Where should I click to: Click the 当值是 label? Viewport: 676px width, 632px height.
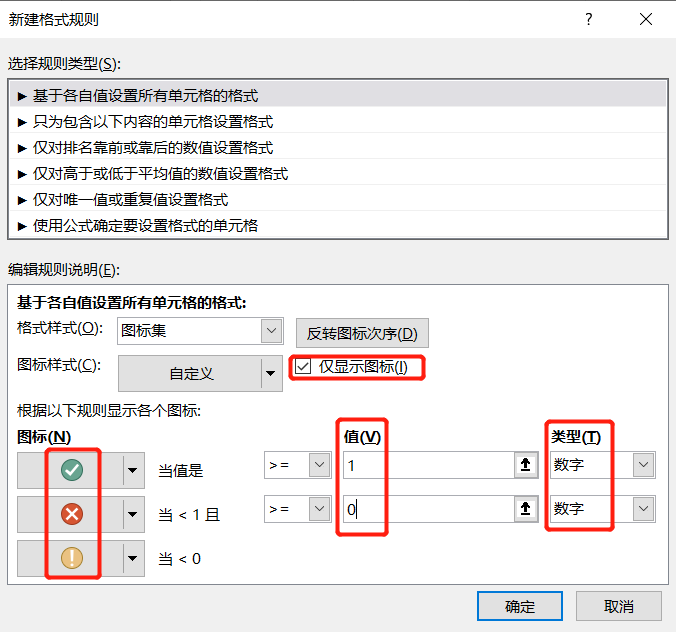[x=181, y=470]
